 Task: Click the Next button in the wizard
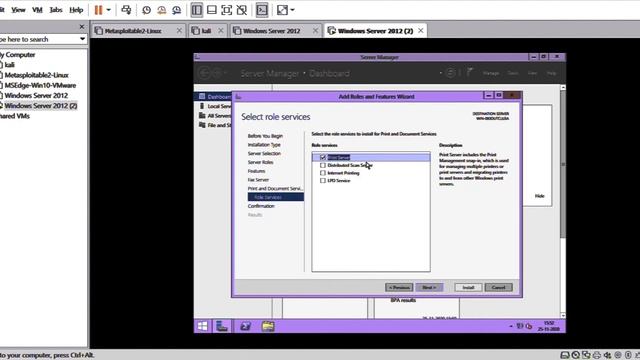point(429,287)
